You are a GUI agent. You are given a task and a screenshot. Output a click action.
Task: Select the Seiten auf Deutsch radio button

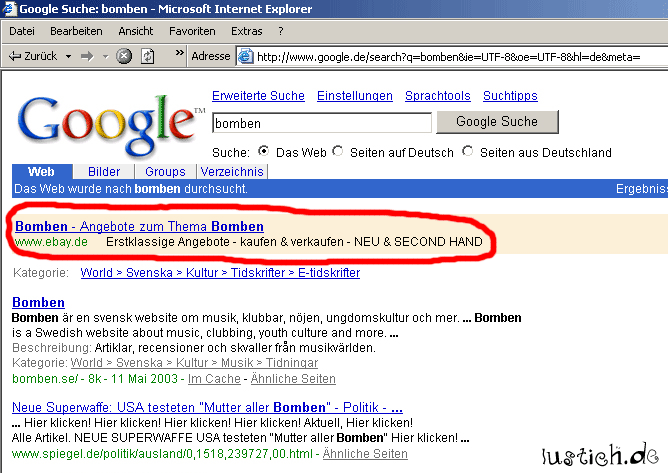pos(338,151)
